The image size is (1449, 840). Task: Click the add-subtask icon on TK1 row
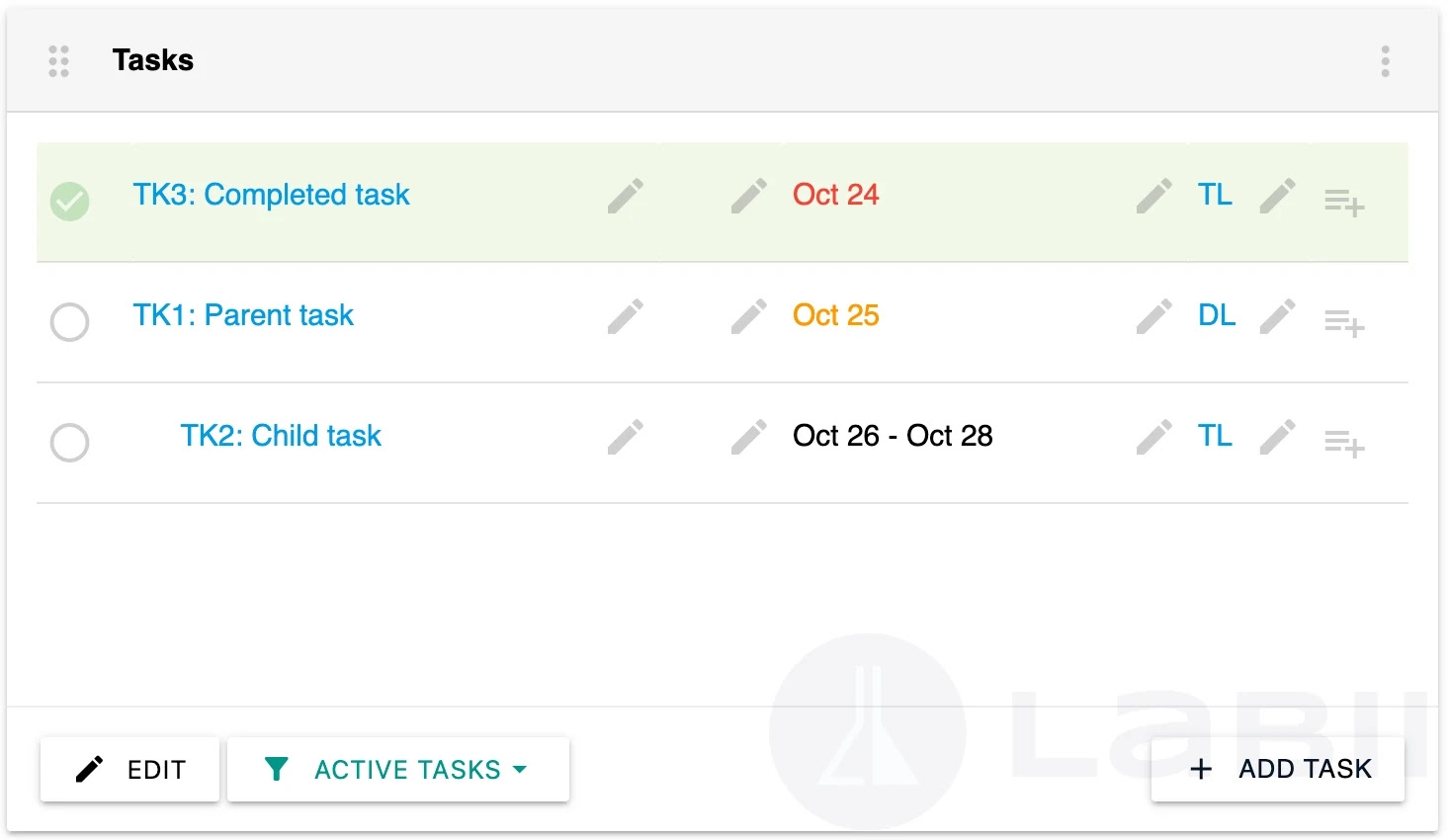1344,323
